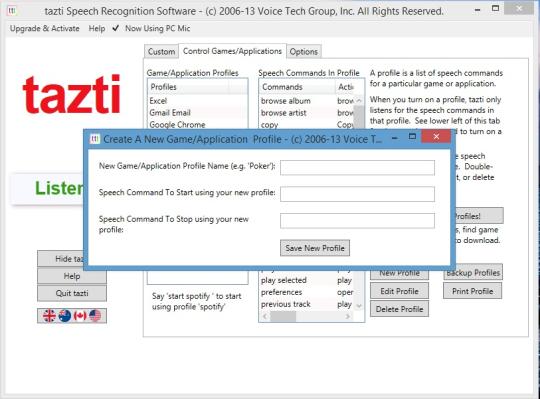
Task: Click the tazti icon in main title bar
Action: (12, 11)
